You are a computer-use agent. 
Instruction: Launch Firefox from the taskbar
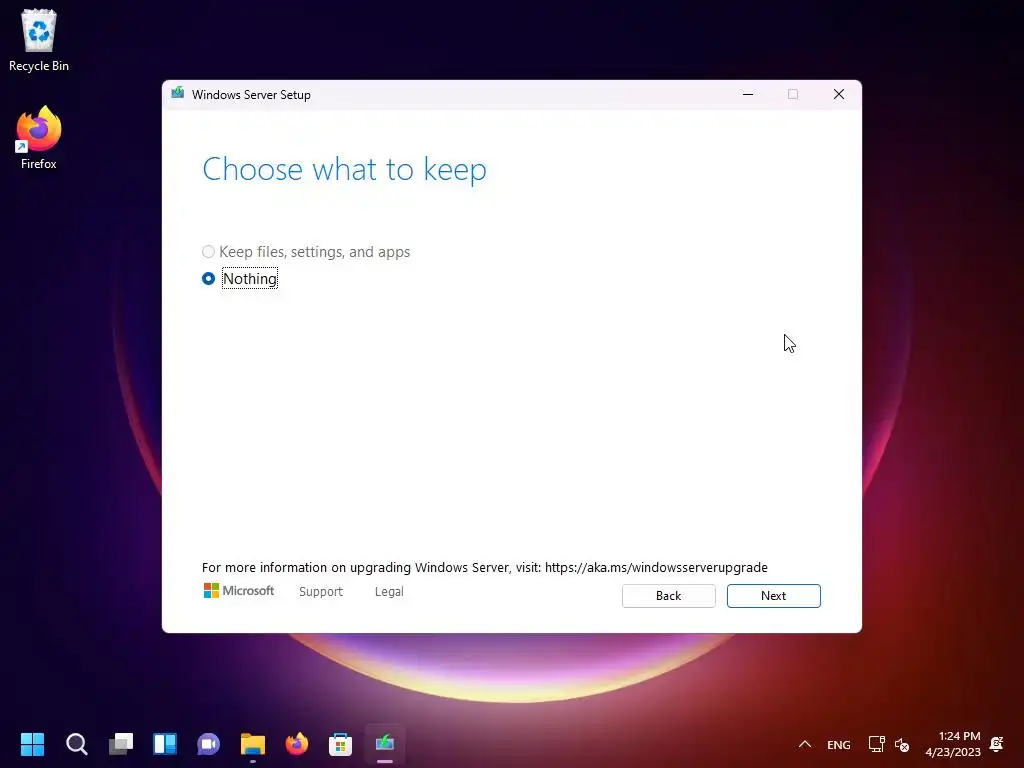tap(296, 744)
